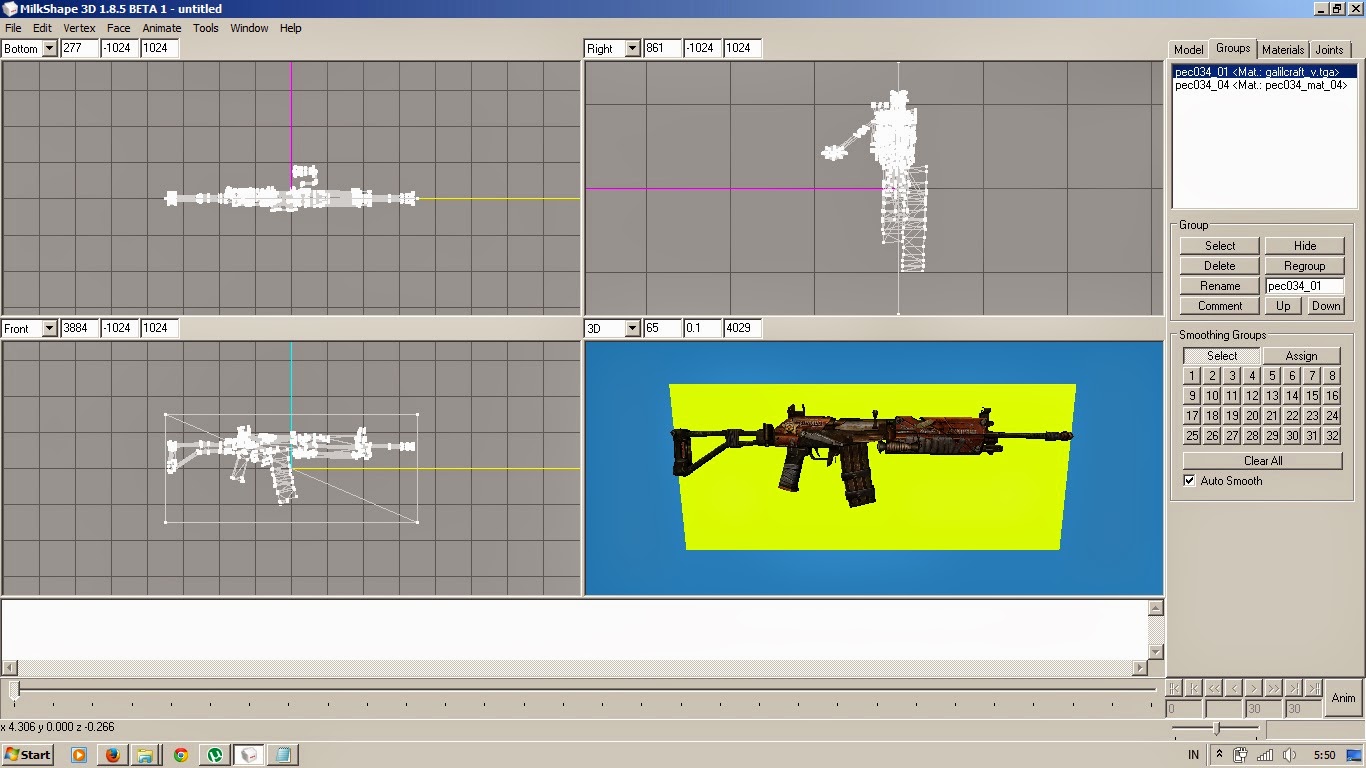The height and width of the screenshot is (768, 1366).
Task: Click the Rename group button
Action: click(1220, 286)
